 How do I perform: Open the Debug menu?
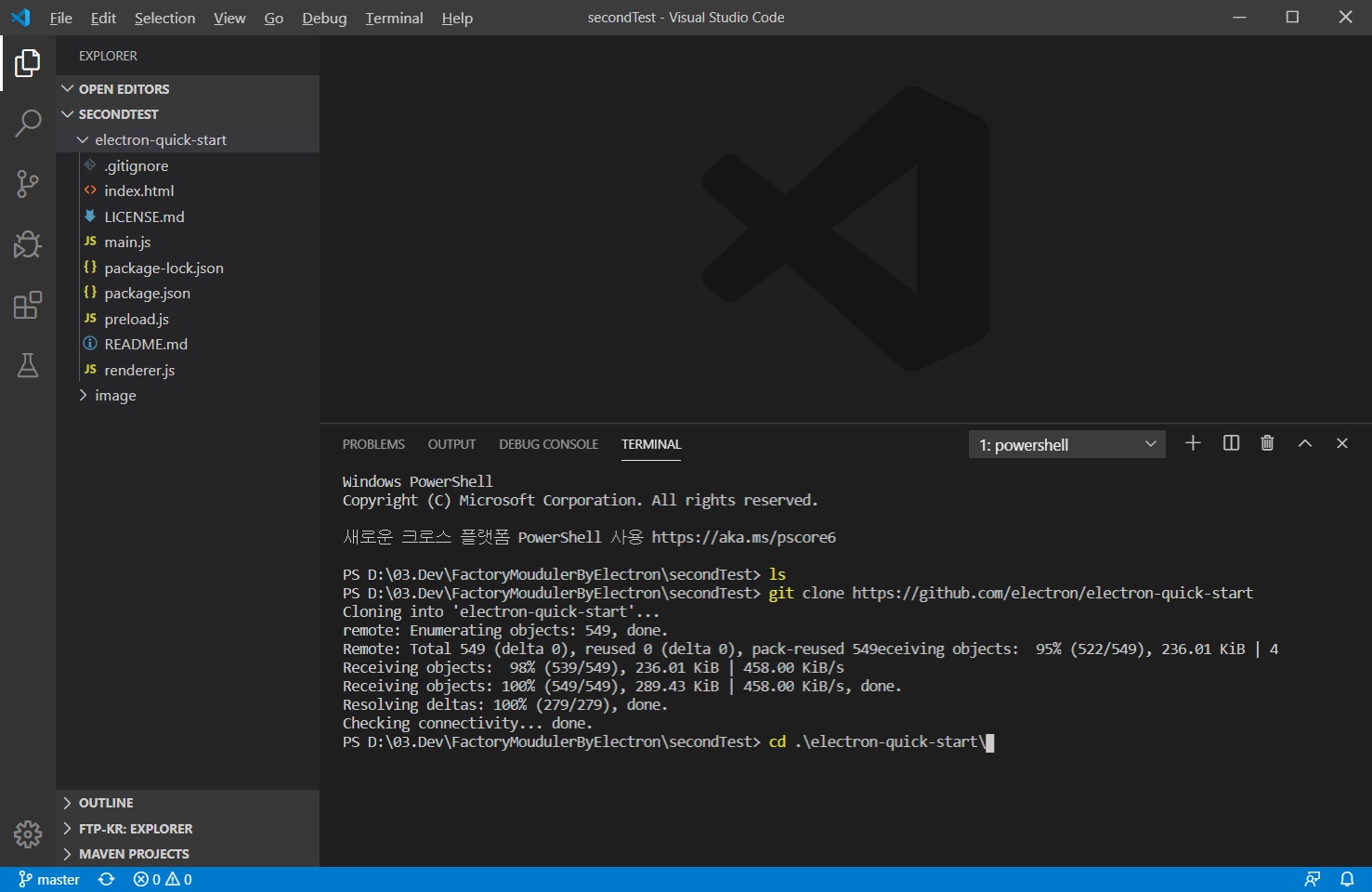[x=324, y=18]
